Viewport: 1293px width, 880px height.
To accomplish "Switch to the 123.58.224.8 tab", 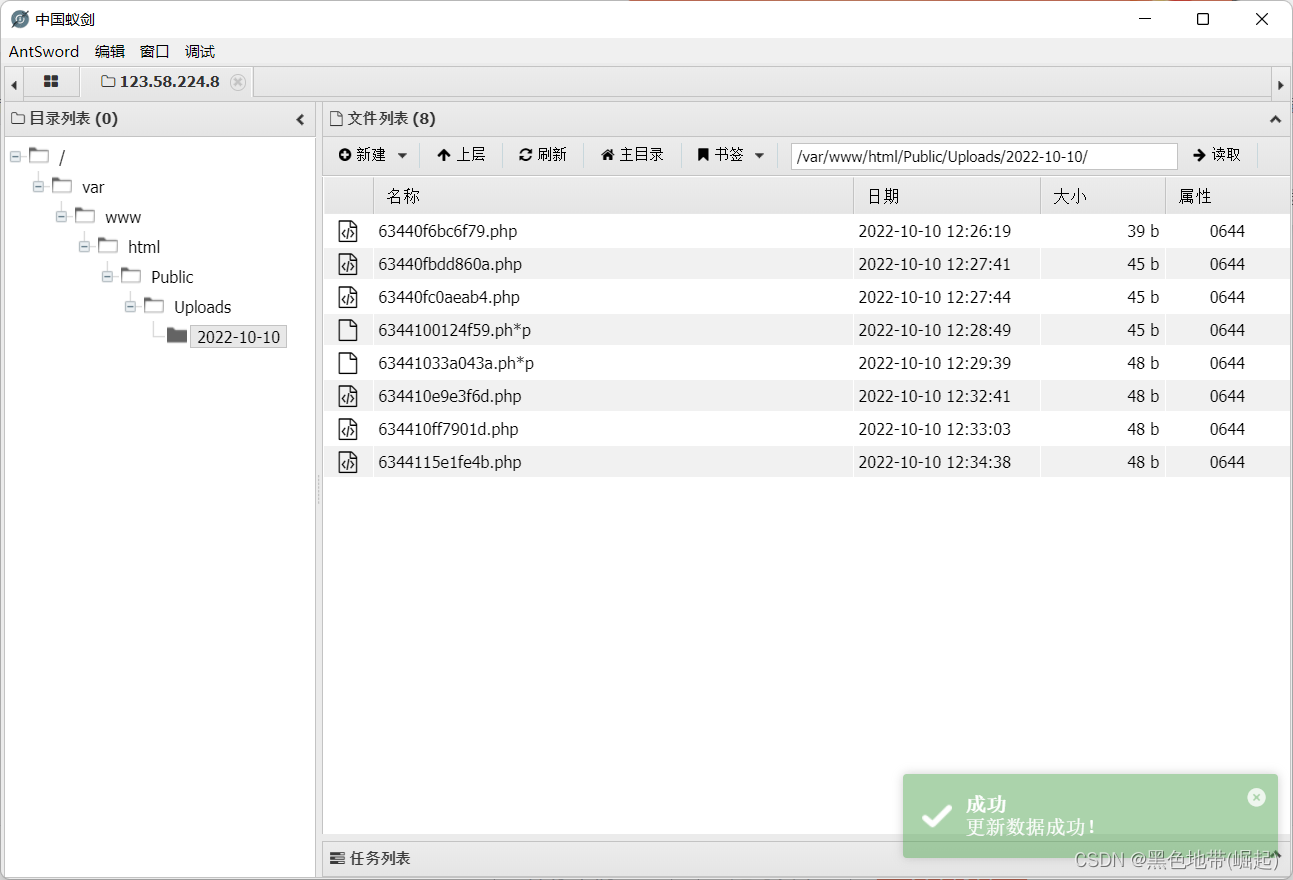I will point(160,82).
